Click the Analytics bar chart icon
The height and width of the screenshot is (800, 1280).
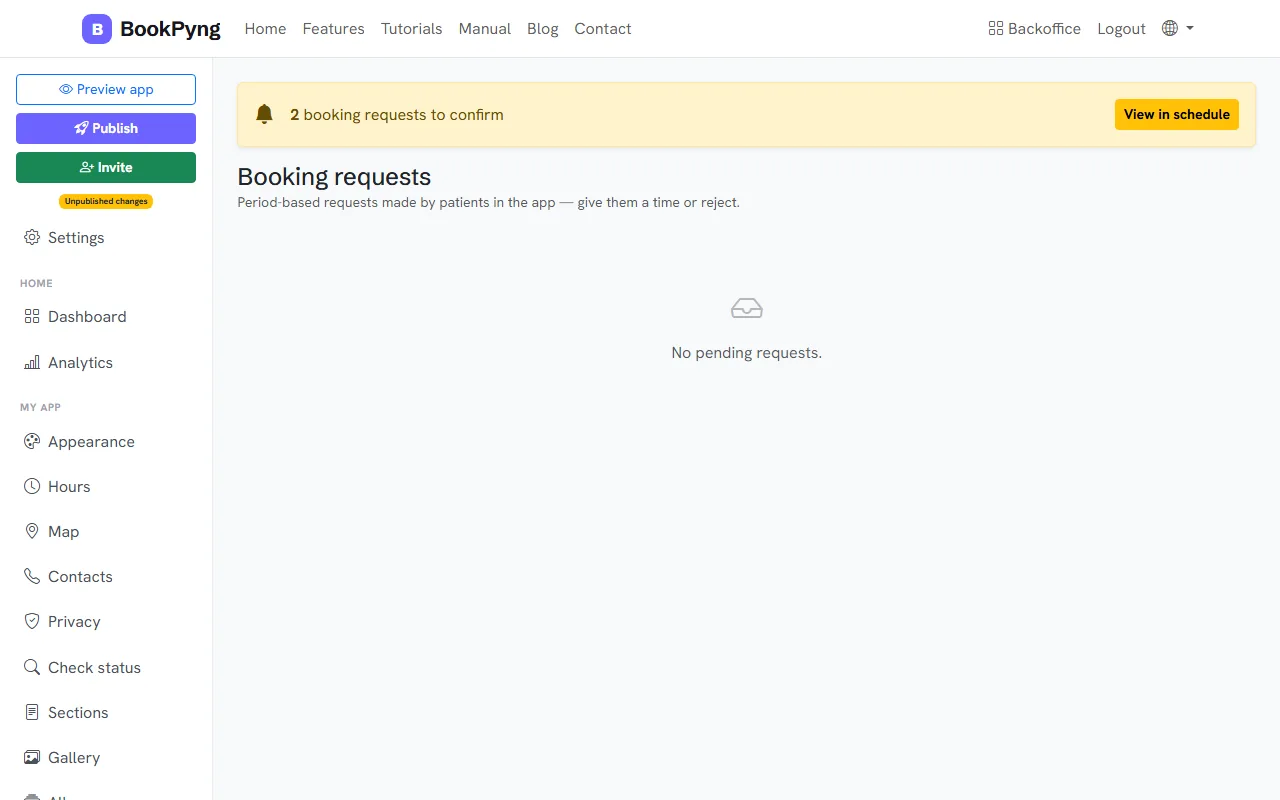(x=32, y=362)
